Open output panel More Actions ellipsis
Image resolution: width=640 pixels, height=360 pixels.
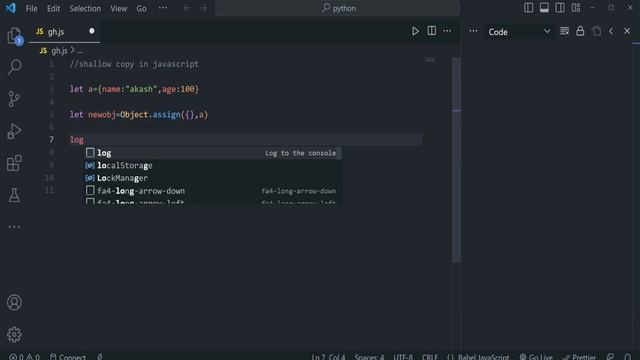(x=473, y=31)
